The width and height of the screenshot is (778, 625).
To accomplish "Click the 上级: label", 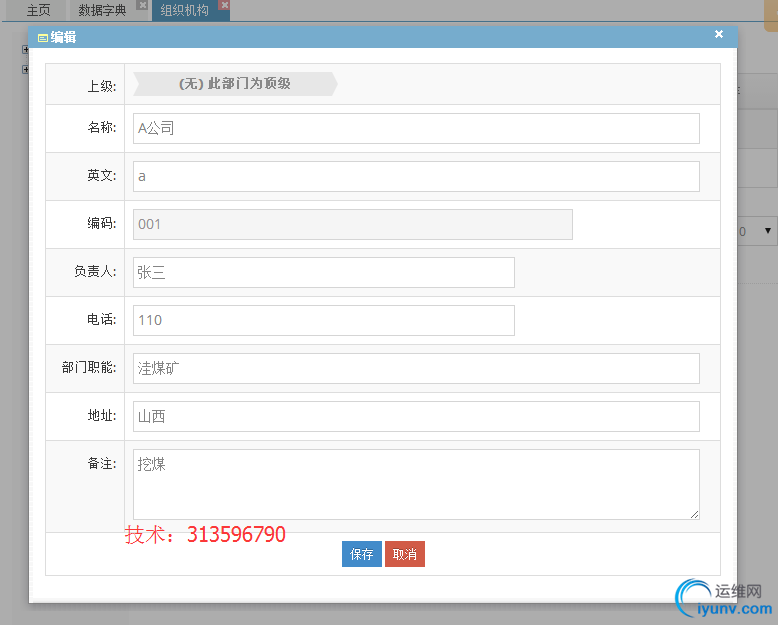I will coord(102,86).
